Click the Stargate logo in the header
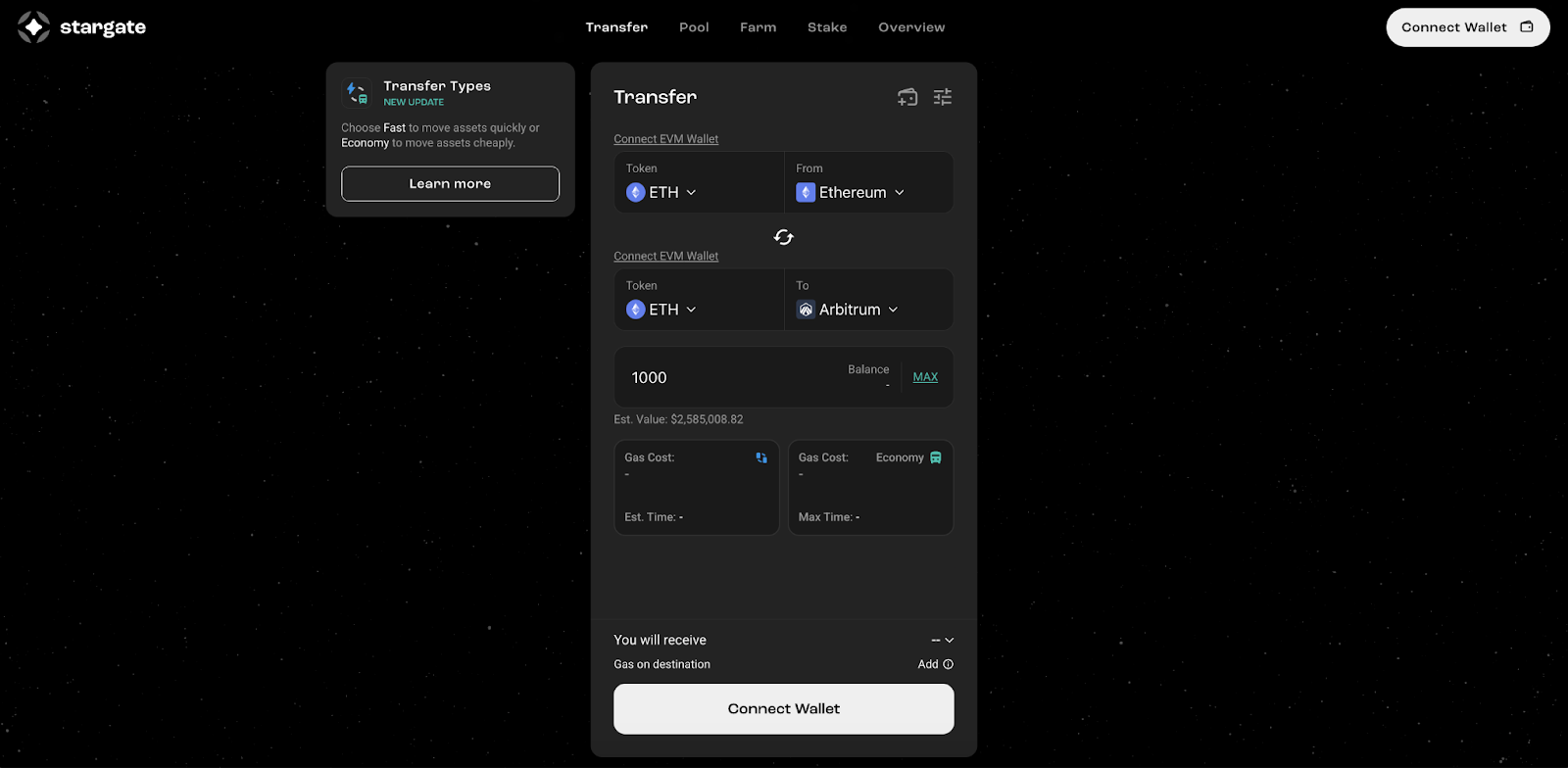Viewport: 1568px width, 768px height. [81, 27]
